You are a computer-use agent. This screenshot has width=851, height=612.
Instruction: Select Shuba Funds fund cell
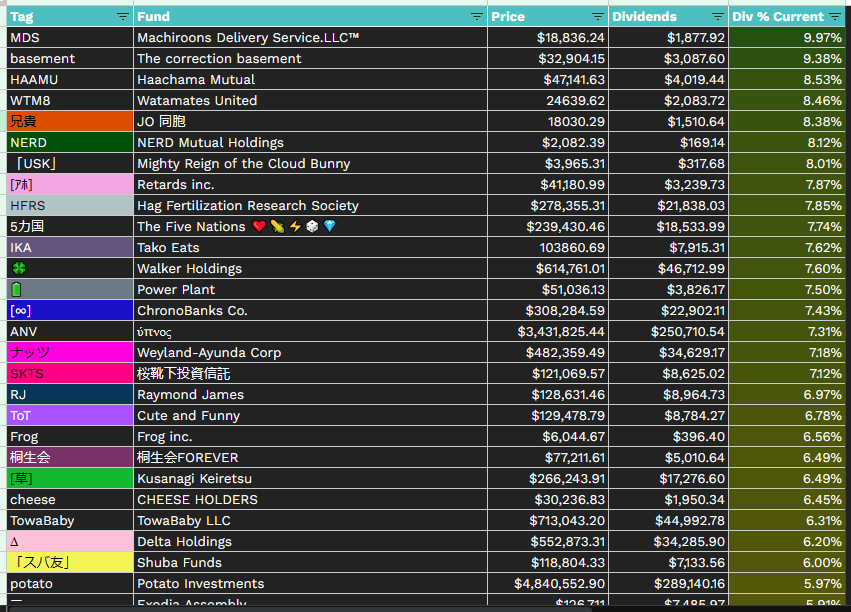(x=310, y=563)
